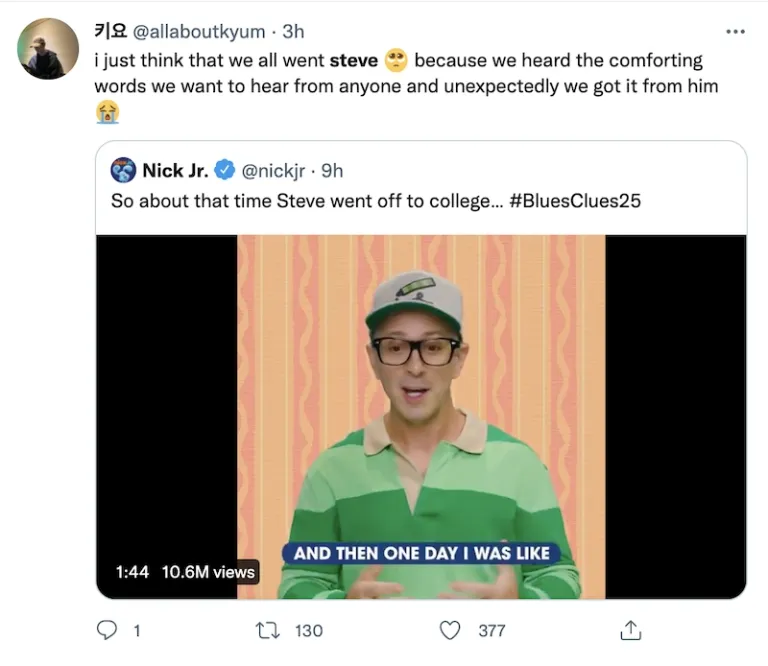
Task: Click the 130 retweet count
Action: [309, 630]
